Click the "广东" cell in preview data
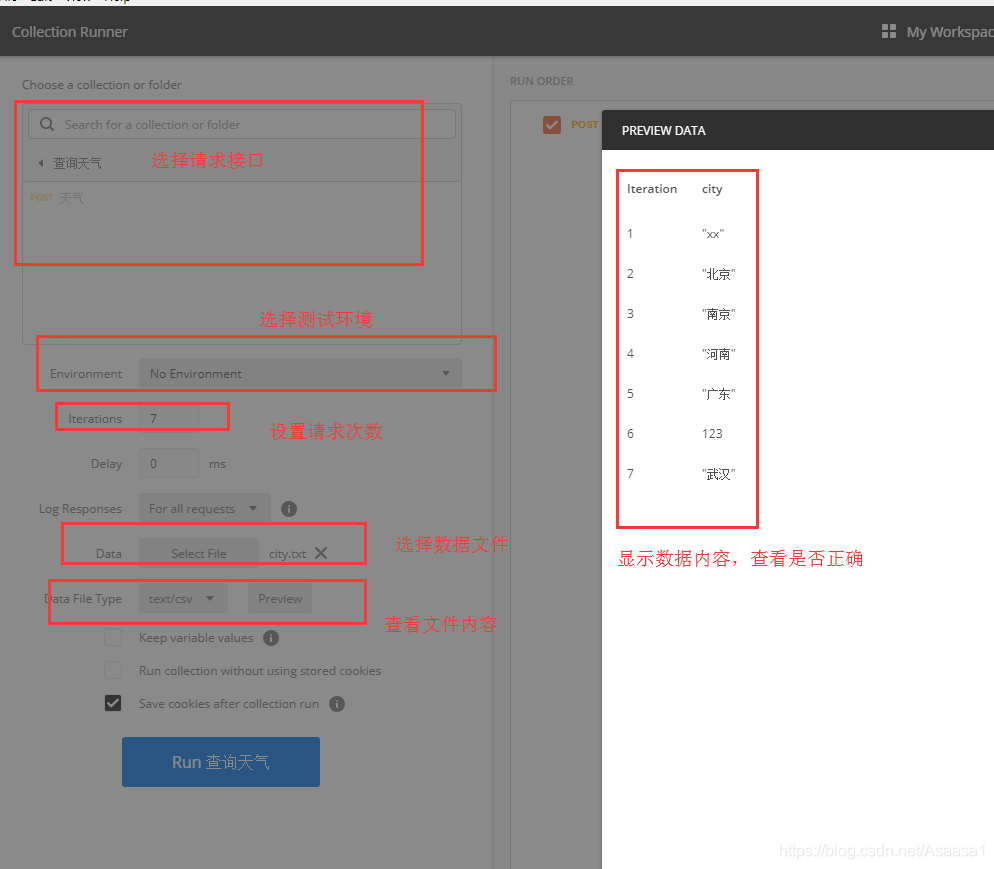 718,394
